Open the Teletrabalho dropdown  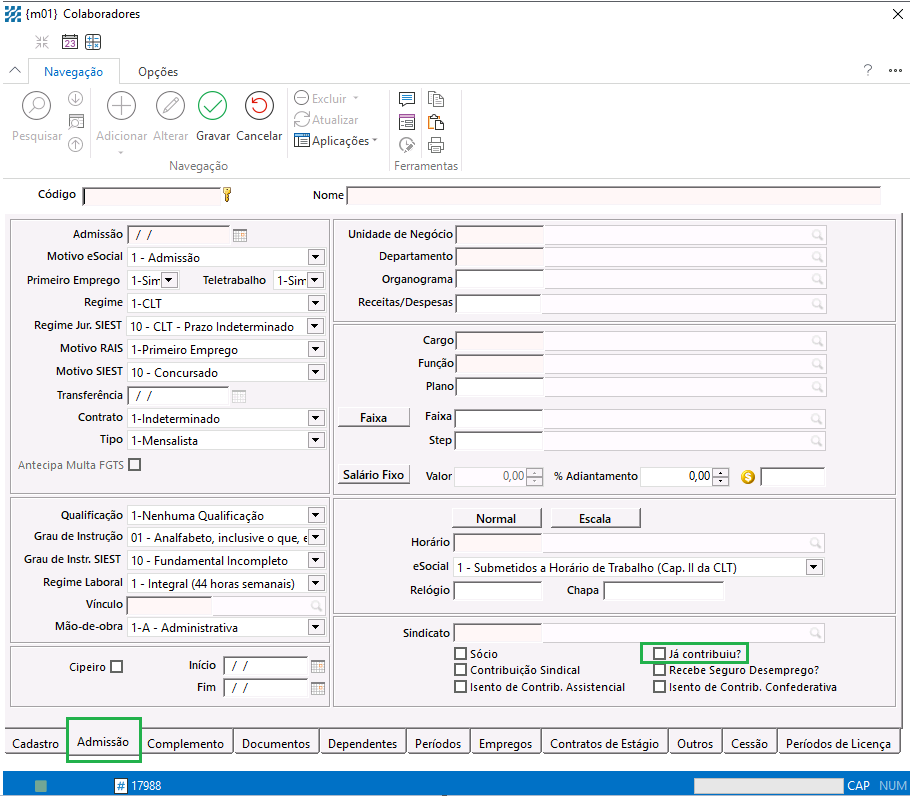point(315,280)
